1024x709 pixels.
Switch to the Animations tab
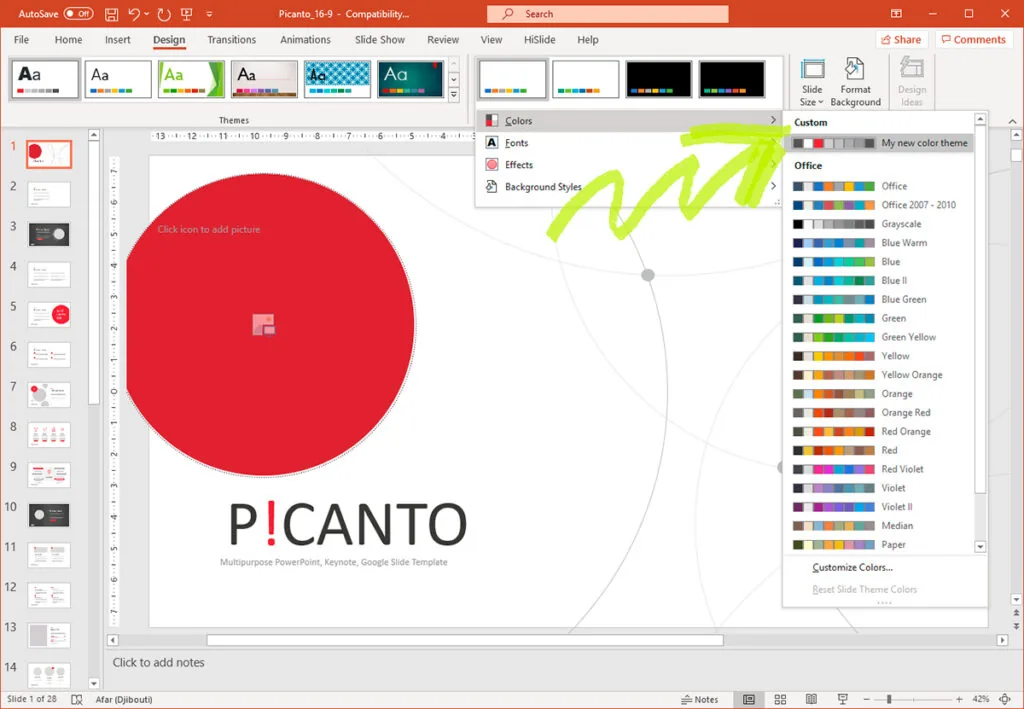pyautogui.click(x=306, y=40)
